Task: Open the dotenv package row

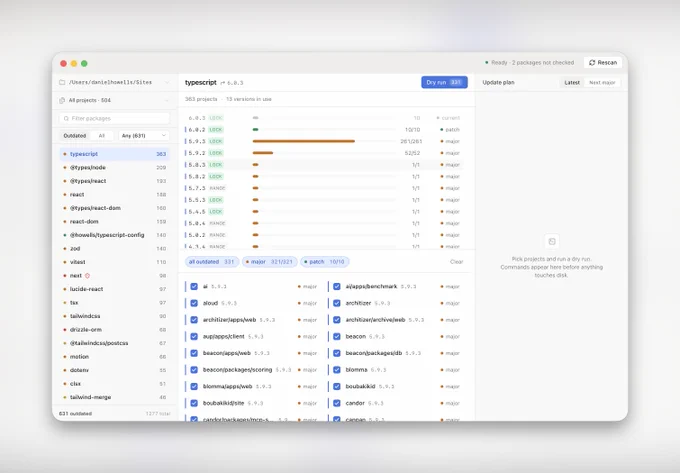Action: [114, 370]
